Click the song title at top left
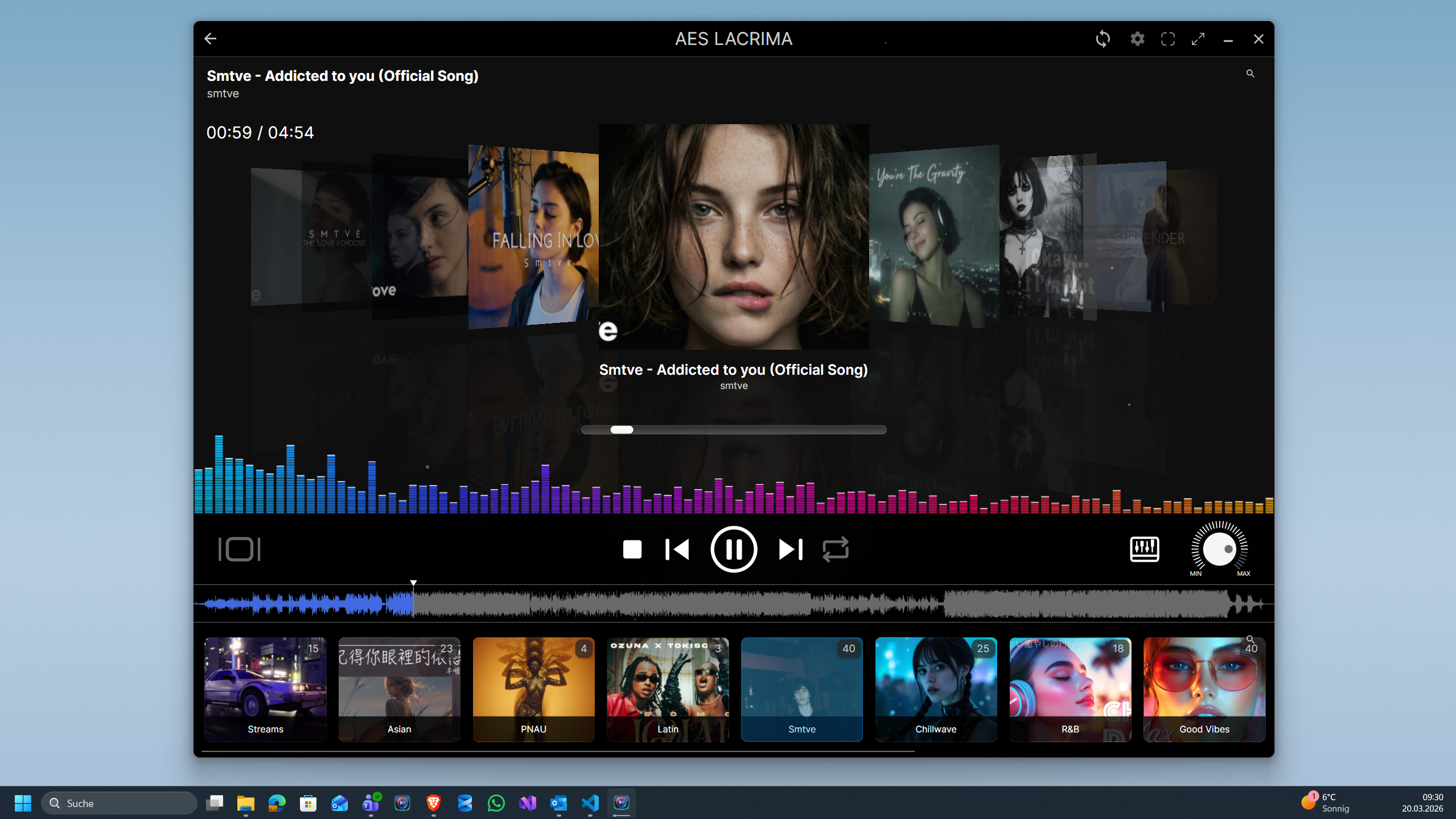Screen dimensions: 1456x819 coord(343,76)
